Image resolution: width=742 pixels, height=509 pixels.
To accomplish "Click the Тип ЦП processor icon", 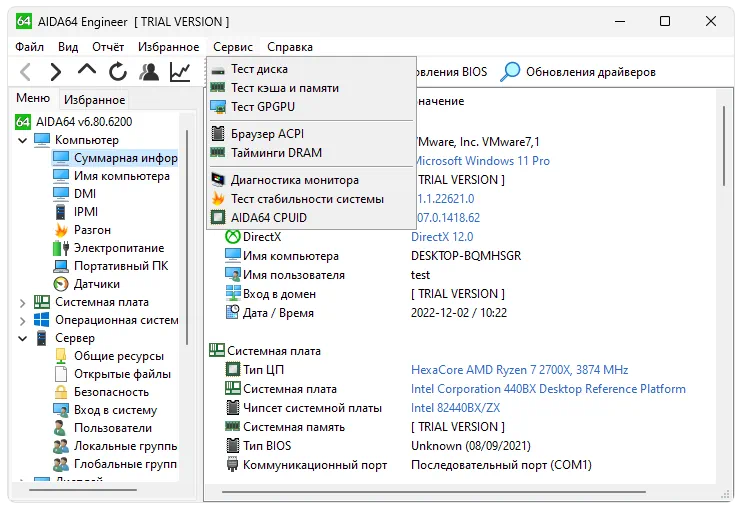I will (x=232, y=369).
